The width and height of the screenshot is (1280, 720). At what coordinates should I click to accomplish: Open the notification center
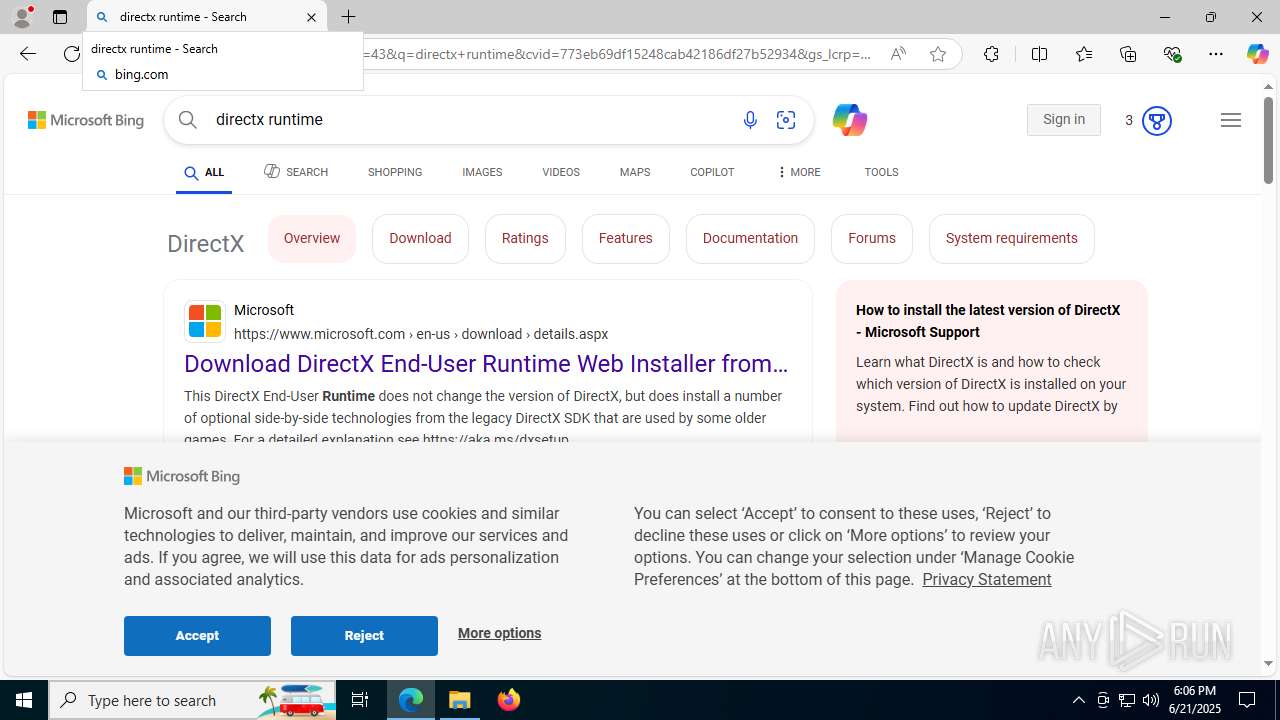click(x=1247, y=700)
